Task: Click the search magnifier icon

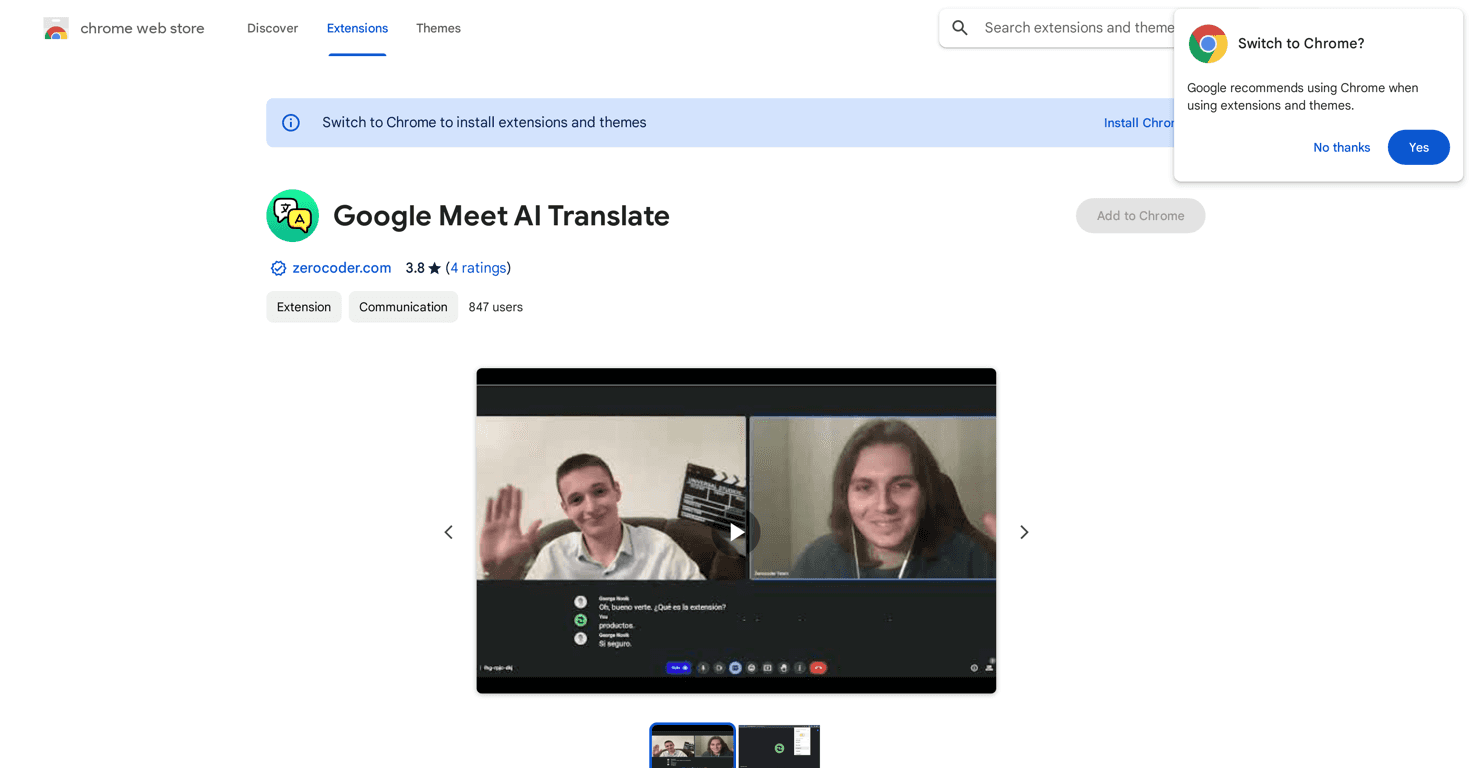Action: tap(959, 28)
